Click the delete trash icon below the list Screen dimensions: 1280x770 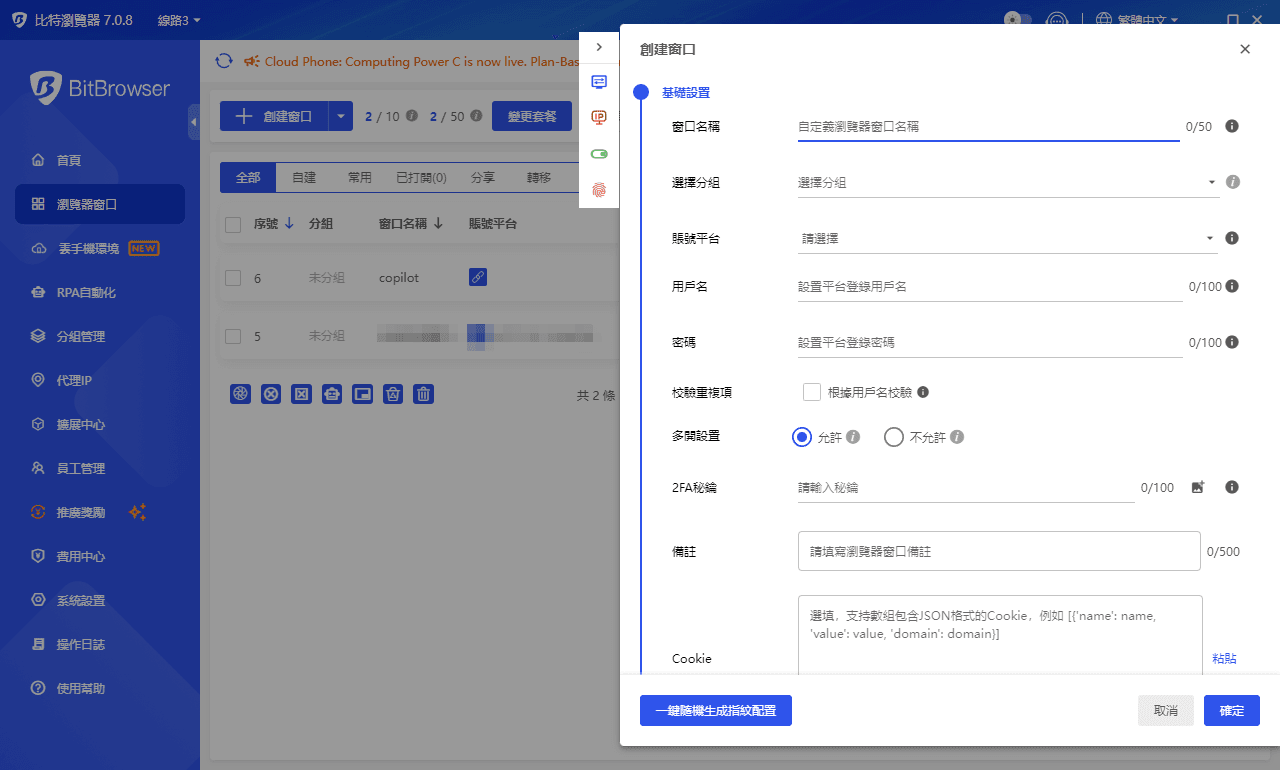click(423, 393)
